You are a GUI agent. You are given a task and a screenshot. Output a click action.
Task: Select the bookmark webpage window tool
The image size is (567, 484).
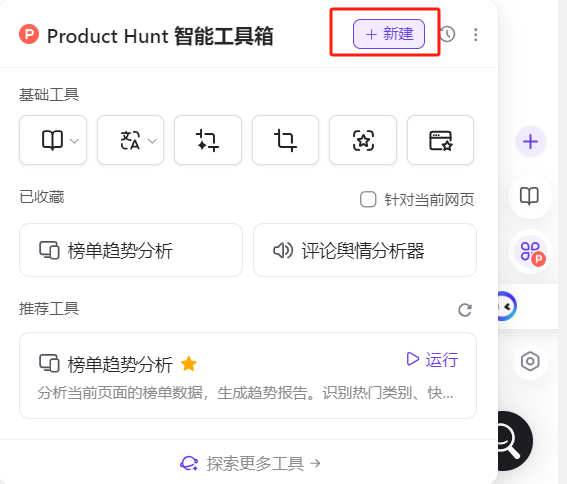(x=440, y=140)
